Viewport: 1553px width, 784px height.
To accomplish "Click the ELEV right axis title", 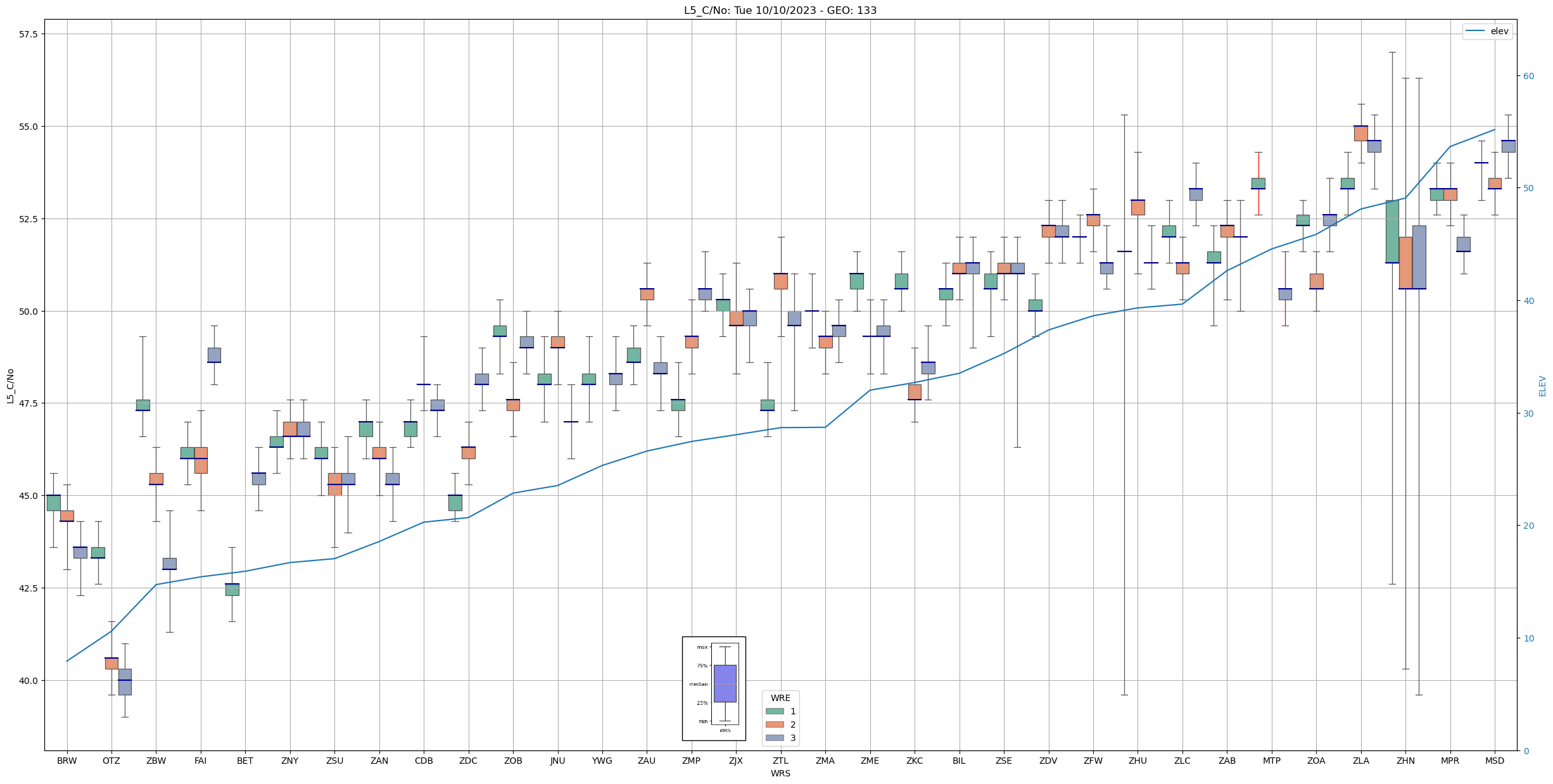I will pos(1542,386).
